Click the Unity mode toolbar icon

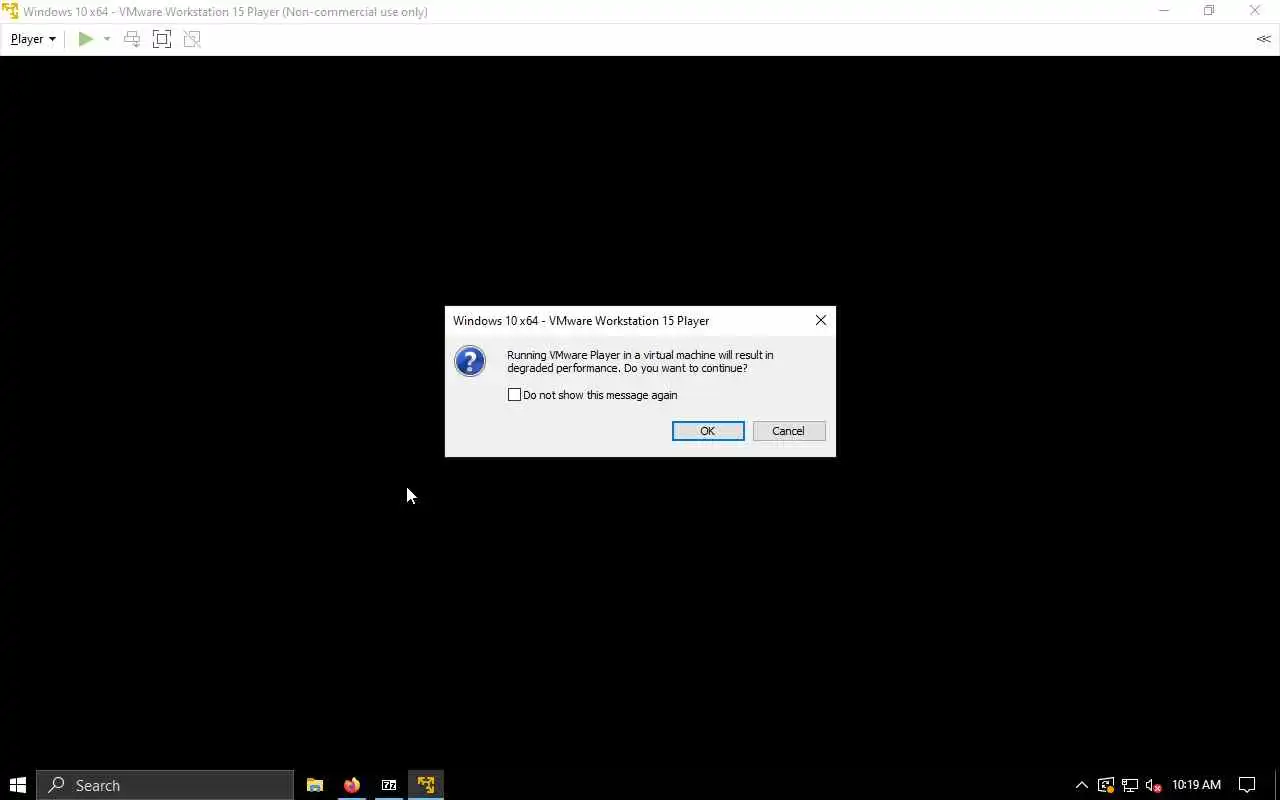192,39
